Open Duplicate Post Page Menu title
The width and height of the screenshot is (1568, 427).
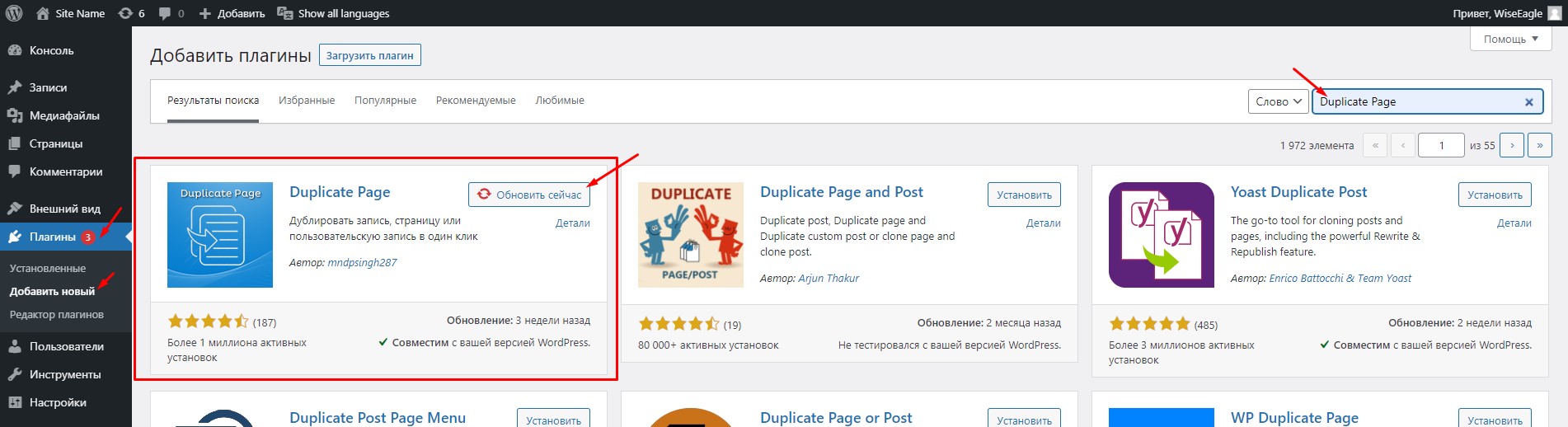(378, 418)
